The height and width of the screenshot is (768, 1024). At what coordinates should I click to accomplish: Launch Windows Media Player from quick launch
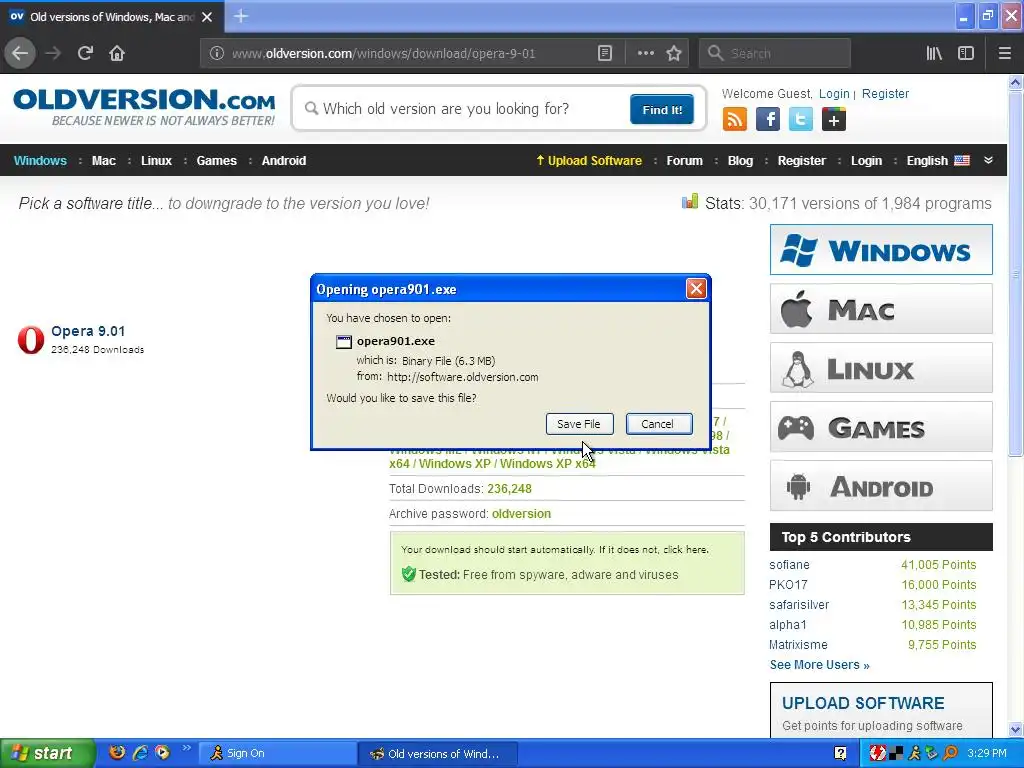tap(162, 752)
